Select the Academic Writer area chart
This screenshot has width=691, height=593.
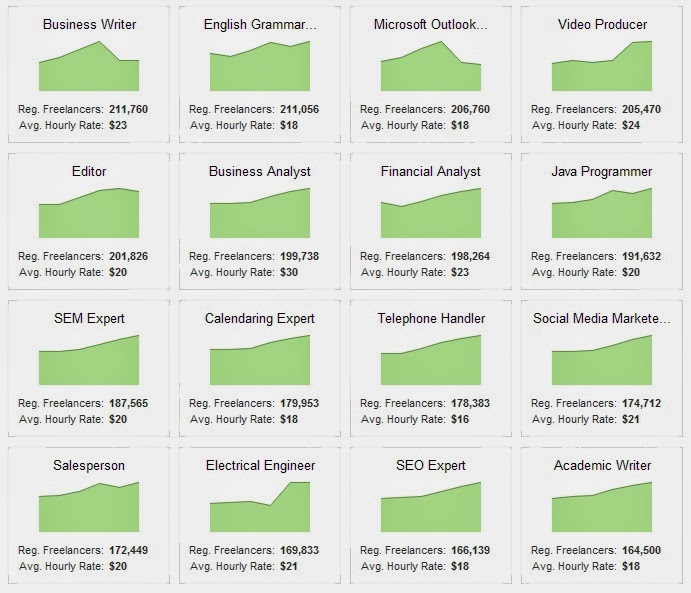[602, 507]
